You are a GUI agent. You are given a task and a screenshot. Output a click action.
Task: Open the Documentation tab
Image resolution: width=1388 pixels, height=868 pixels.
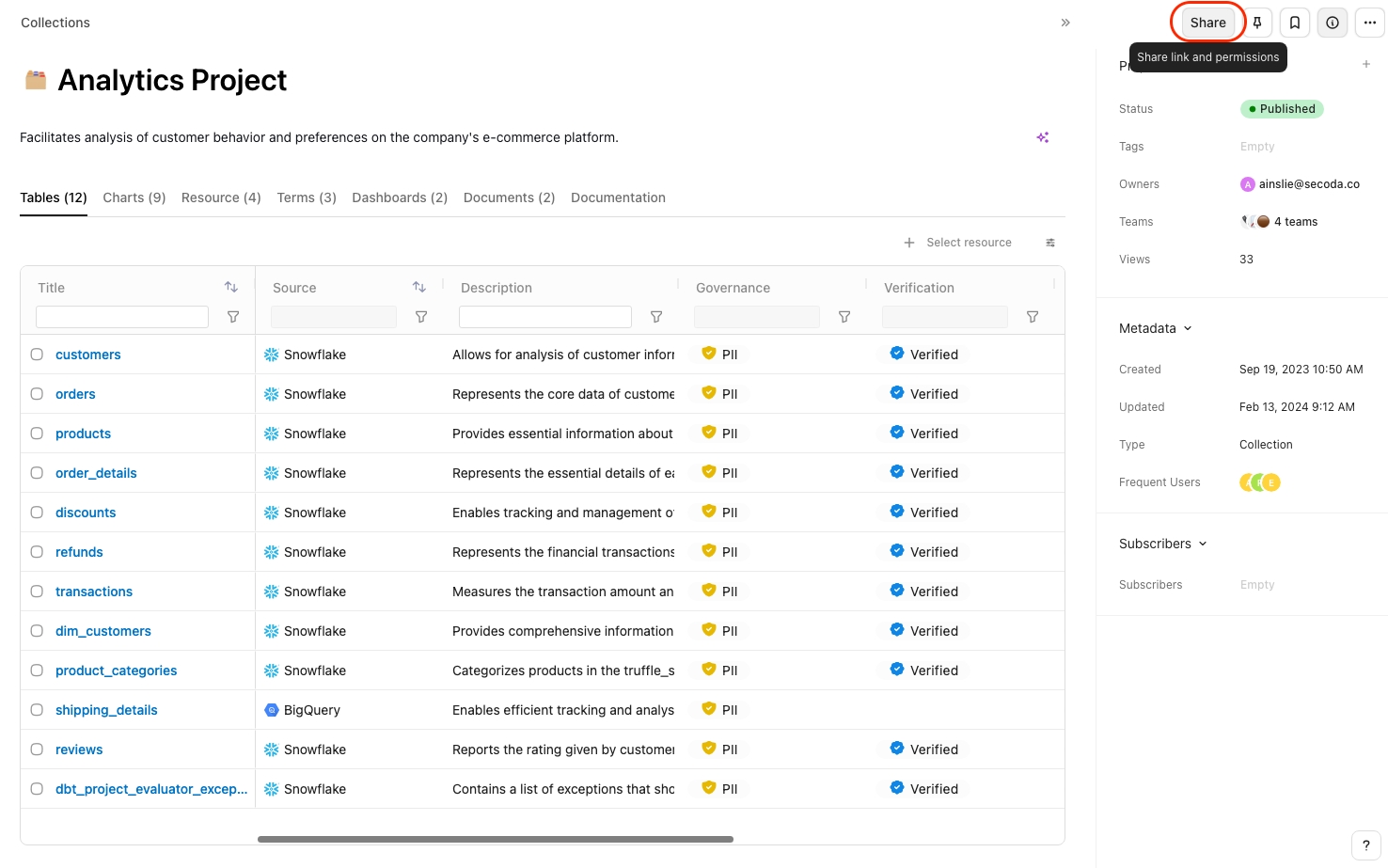618,197
